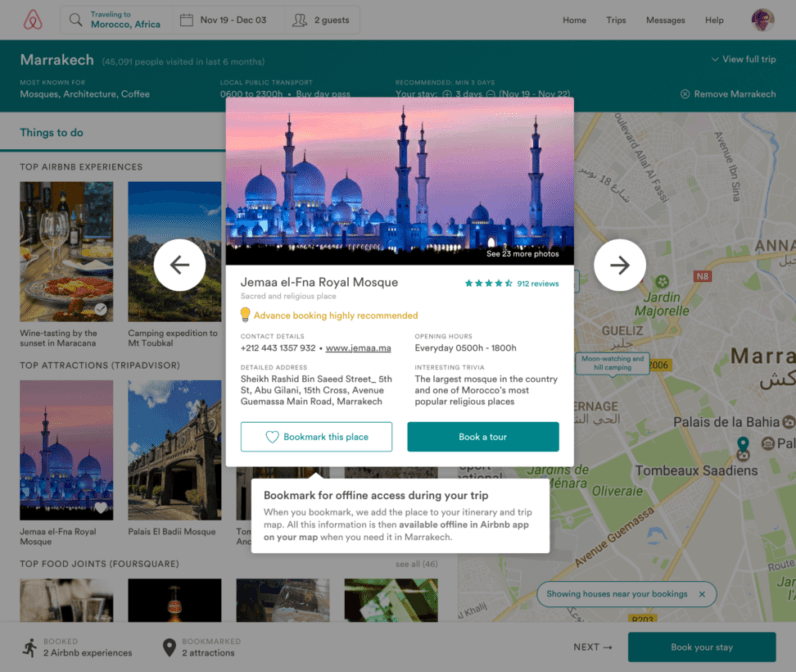Expand View full trip
The height and width of the screenshot is (672, 796).
[x=742, y=60]
